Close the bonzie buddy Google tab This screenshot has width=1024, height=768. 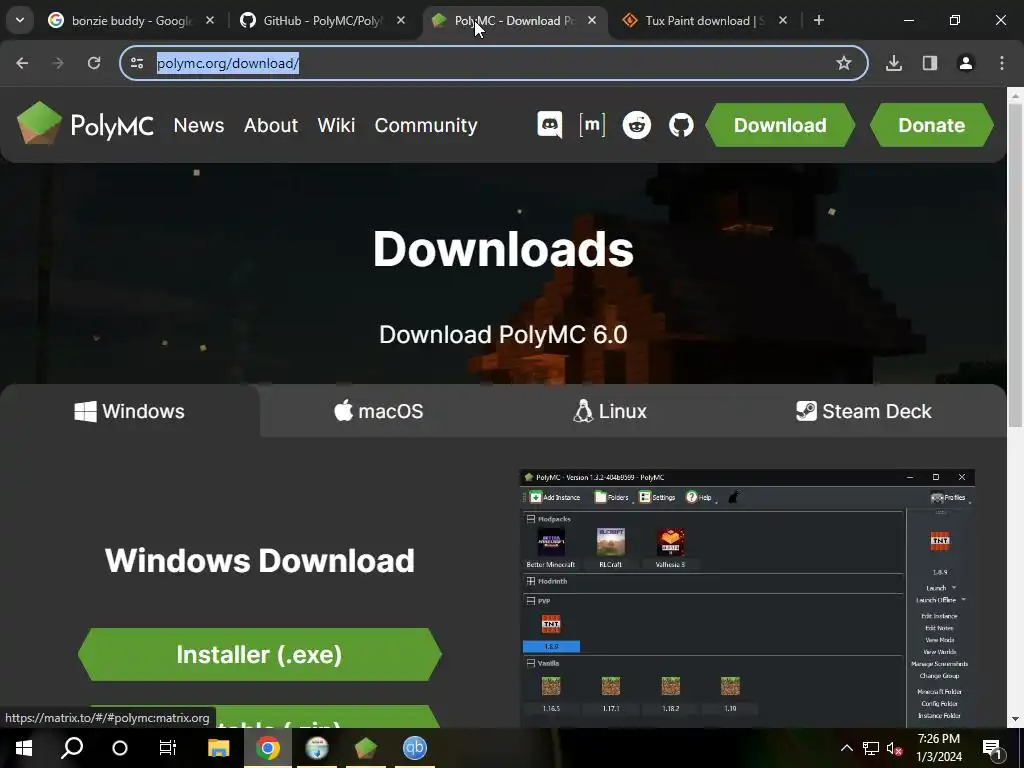click(x=210, y=20)
